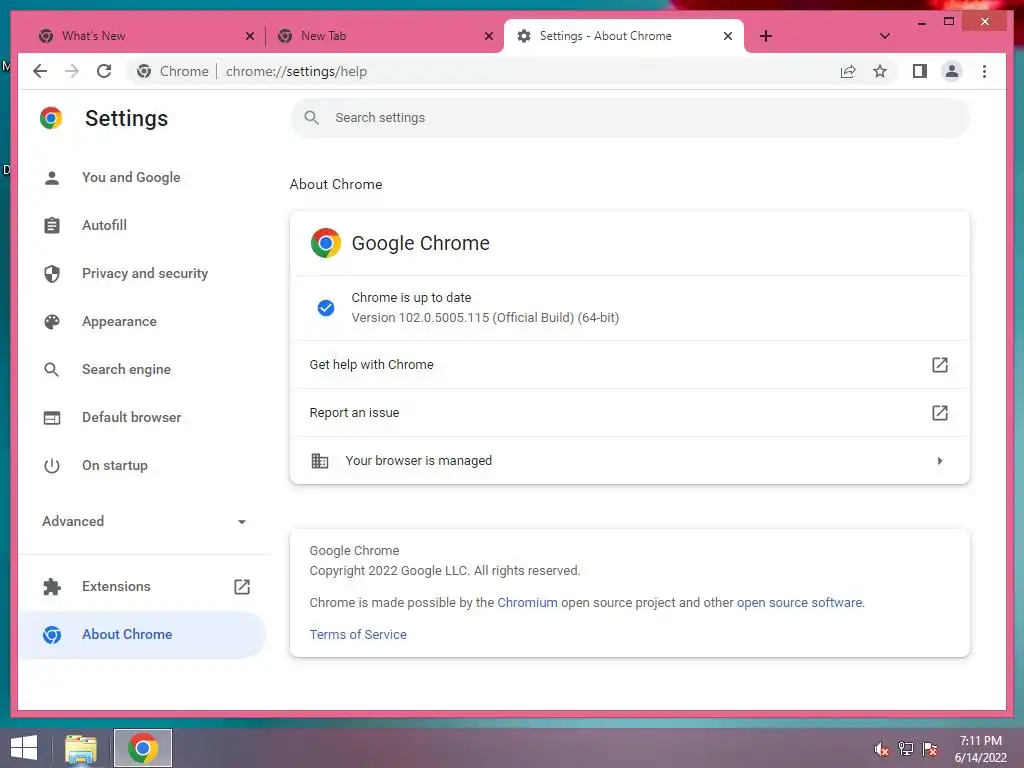This screenshot has height=768, width=1024.
Task: Click the shield icon beside Privacy and security
Action: [x=52, y=273]
